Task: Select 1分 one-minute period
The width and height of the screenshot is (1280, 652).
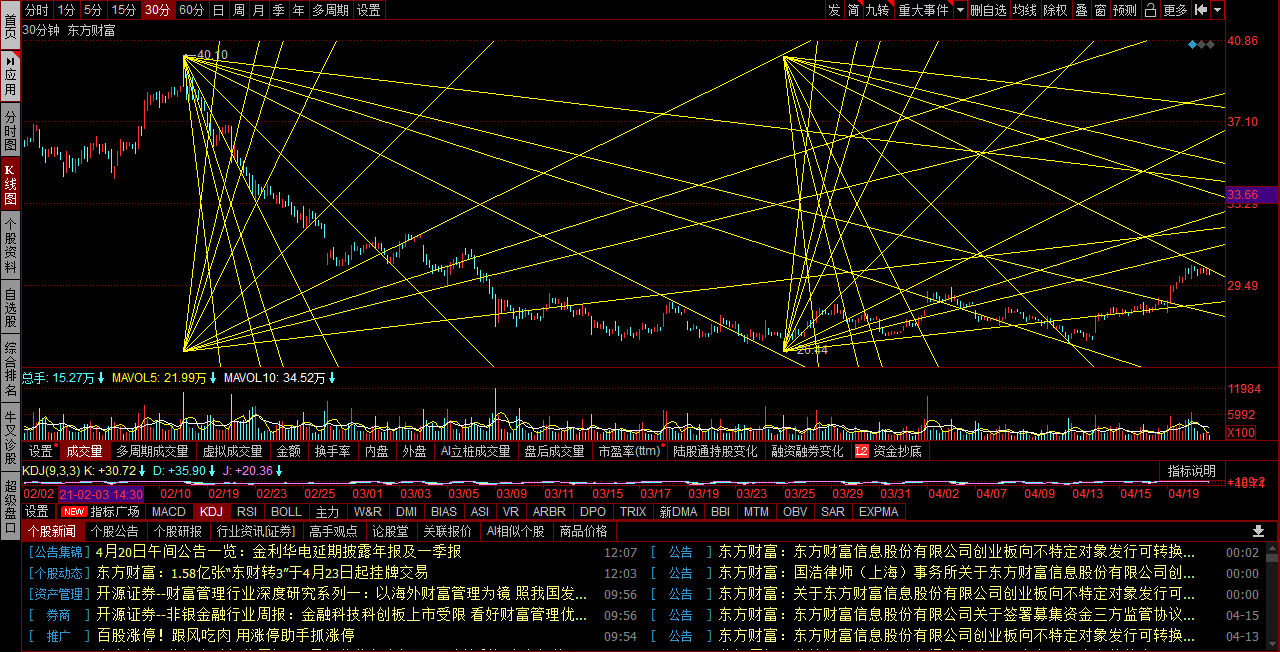Action: click(66, 10)
